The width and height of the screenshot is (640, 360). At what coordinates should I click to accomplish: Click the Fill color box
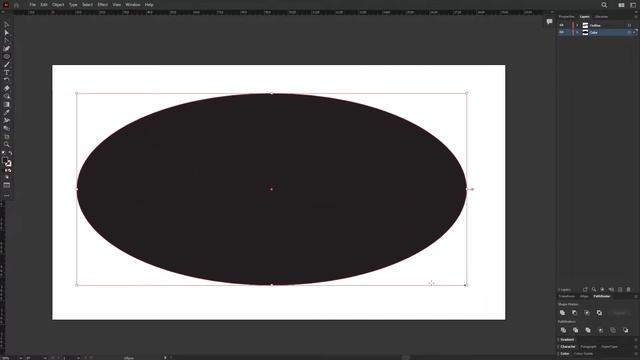click(4, 160)
